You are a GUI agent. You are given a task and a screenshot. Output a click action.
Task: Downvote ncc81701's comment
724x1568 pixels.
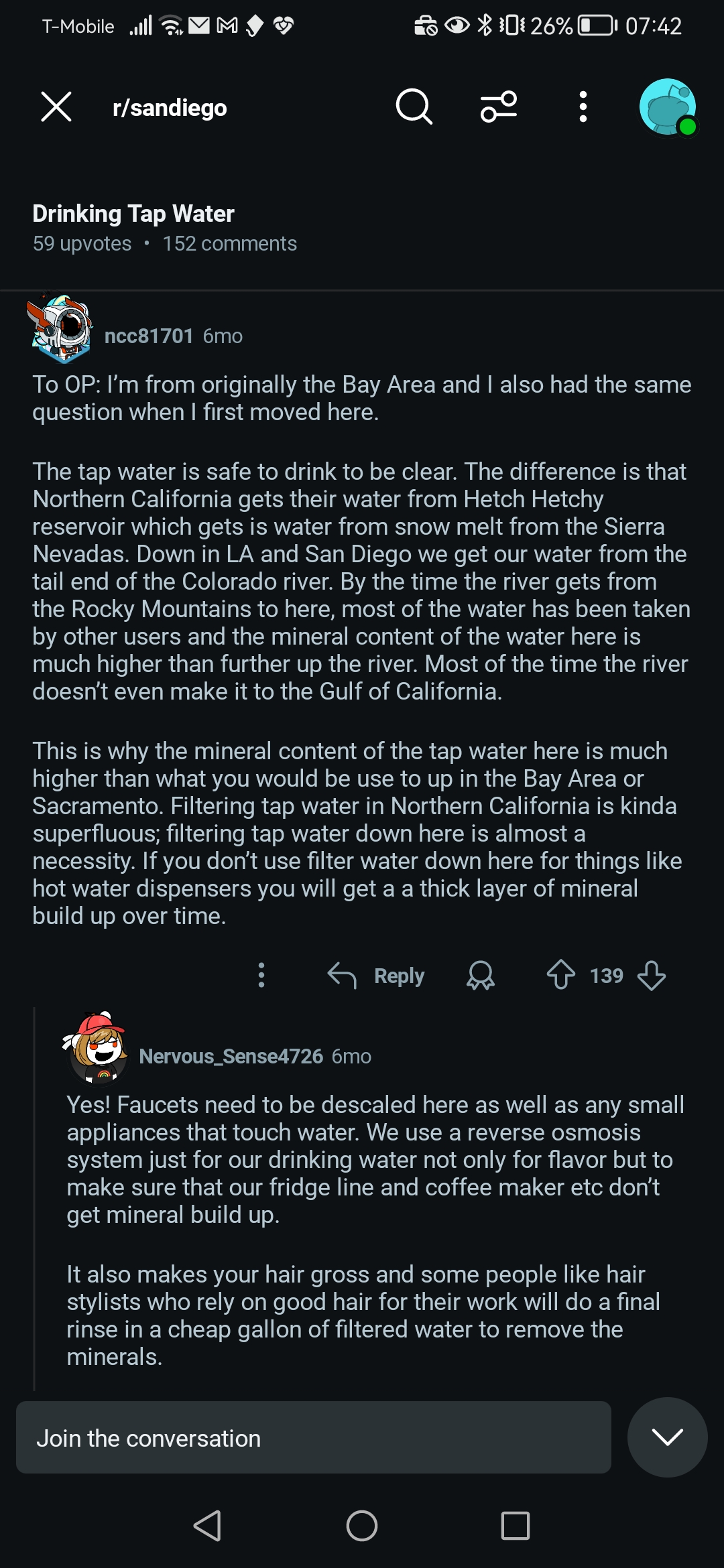652,975
